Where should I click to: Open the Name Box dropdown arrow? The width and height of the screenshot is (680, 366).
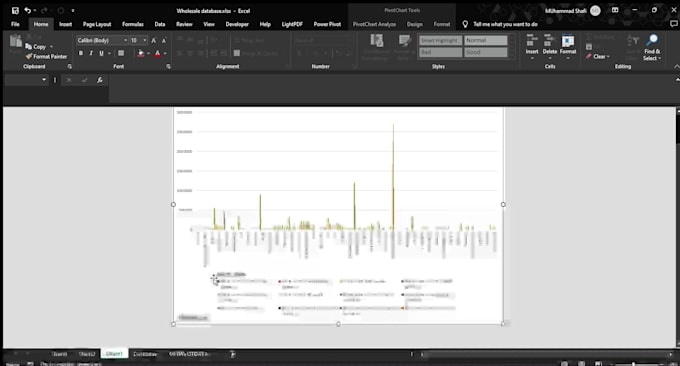pos(44,80)
